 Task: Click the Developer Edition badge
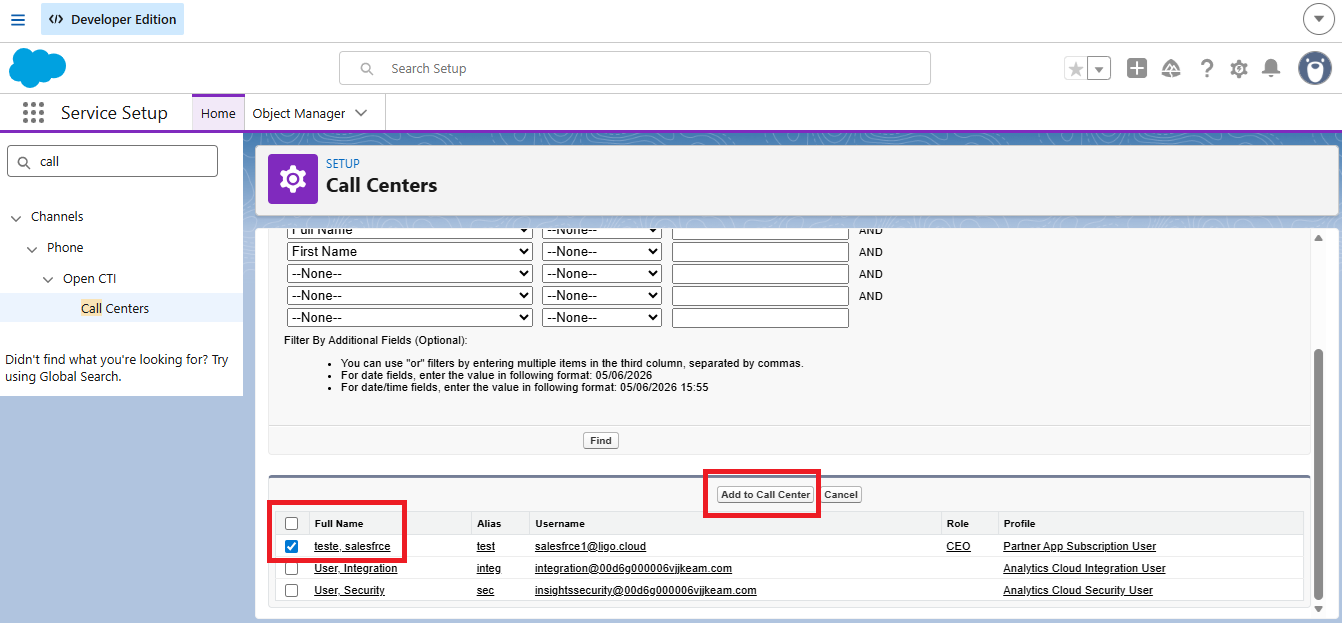[x=113, y=19]
